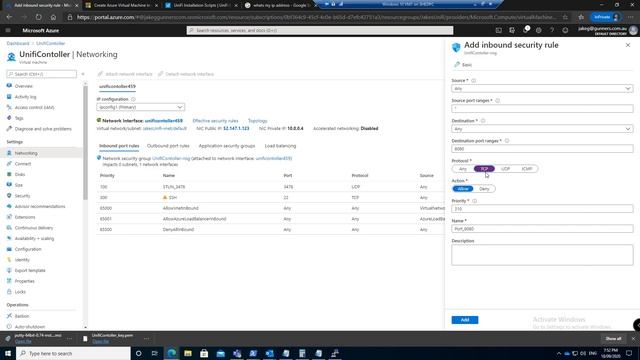Click Dashboard breadcrumb link
Viewport: 640px width, 360px height.
coord(18,43)
